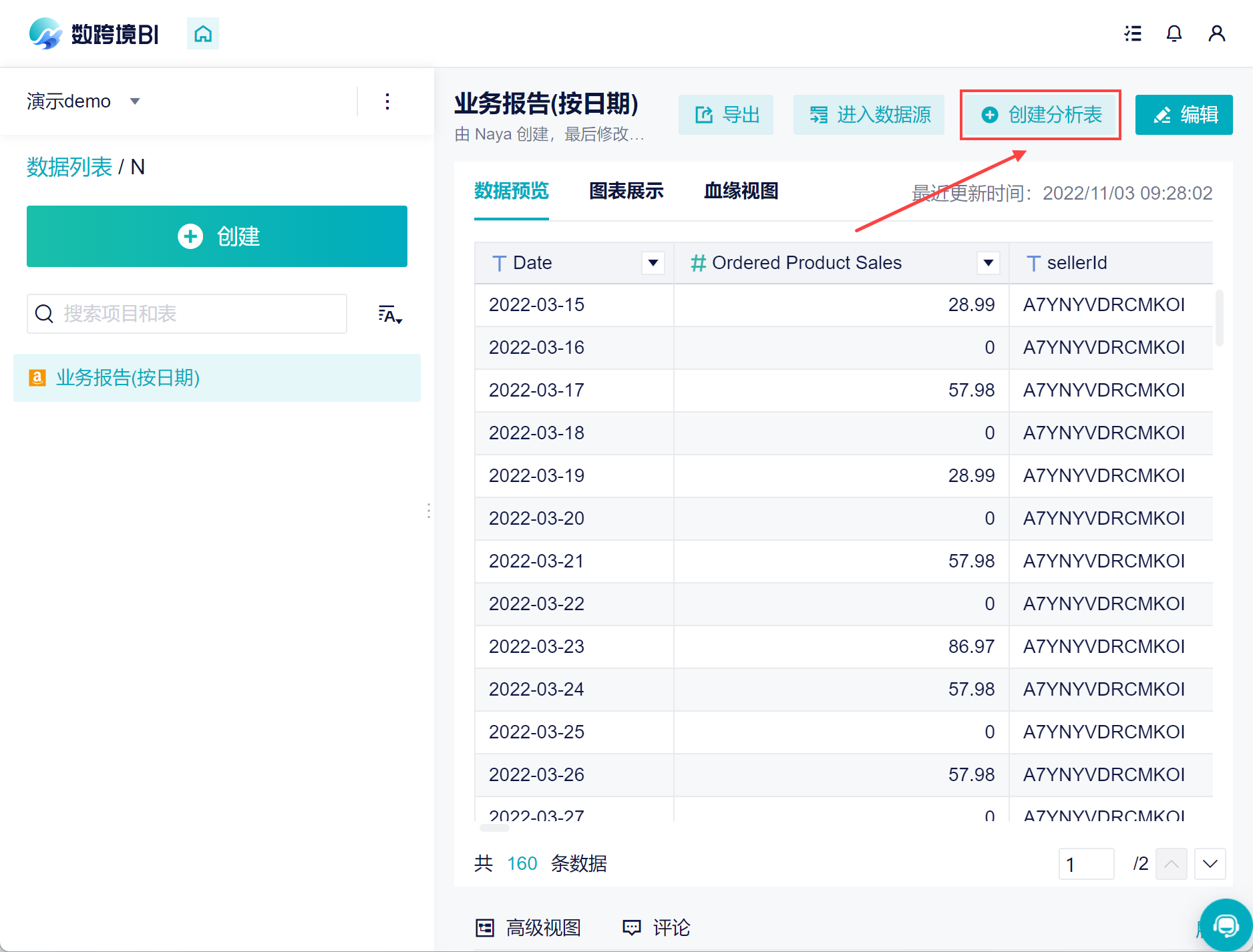Image resolution: width=1253 pixels, height=952 pixels.
Task: Click the sellerId column header
Action: (1111, 263)
